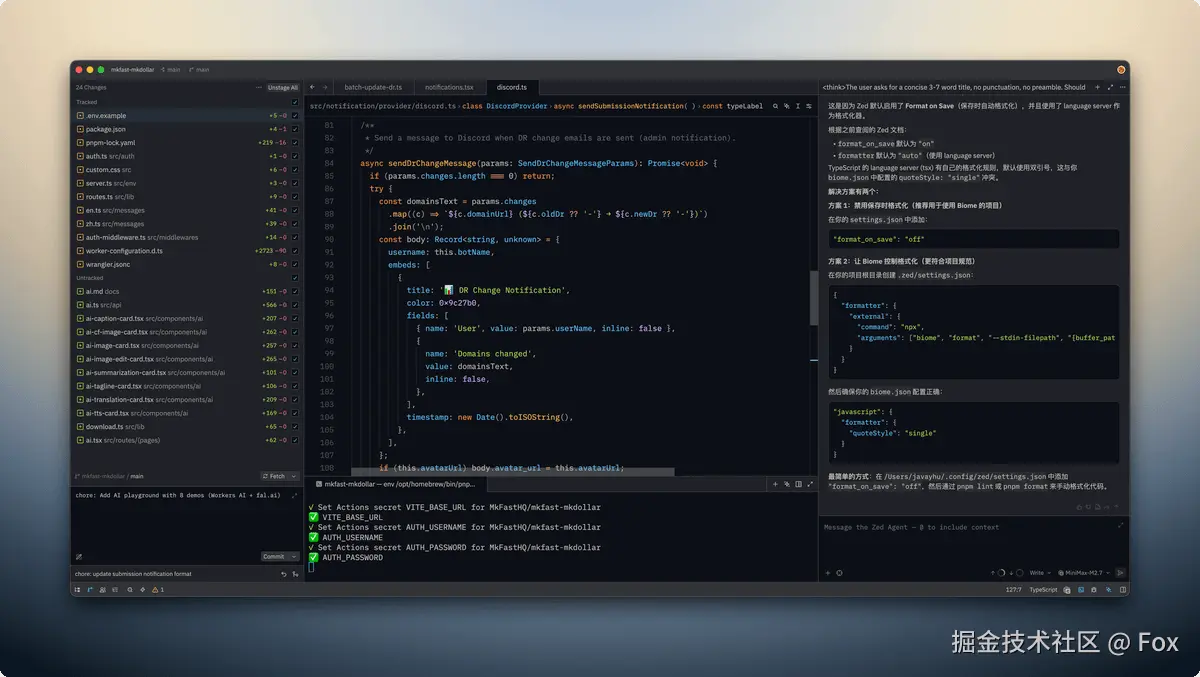Select the discord.ts tab

512,87
